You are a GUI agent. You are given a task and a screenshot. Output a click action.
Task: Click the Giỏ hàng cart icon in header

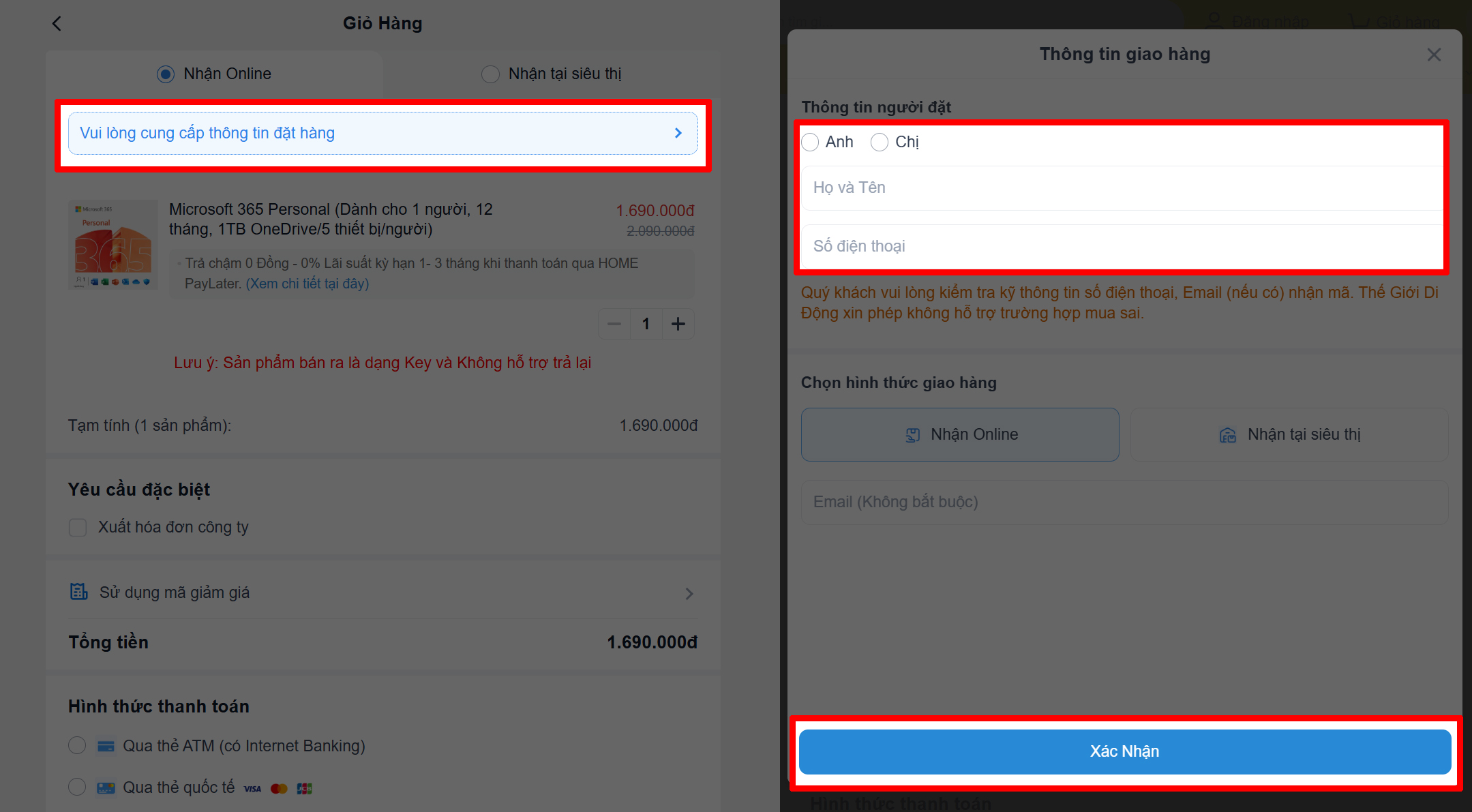[1359, 20]
